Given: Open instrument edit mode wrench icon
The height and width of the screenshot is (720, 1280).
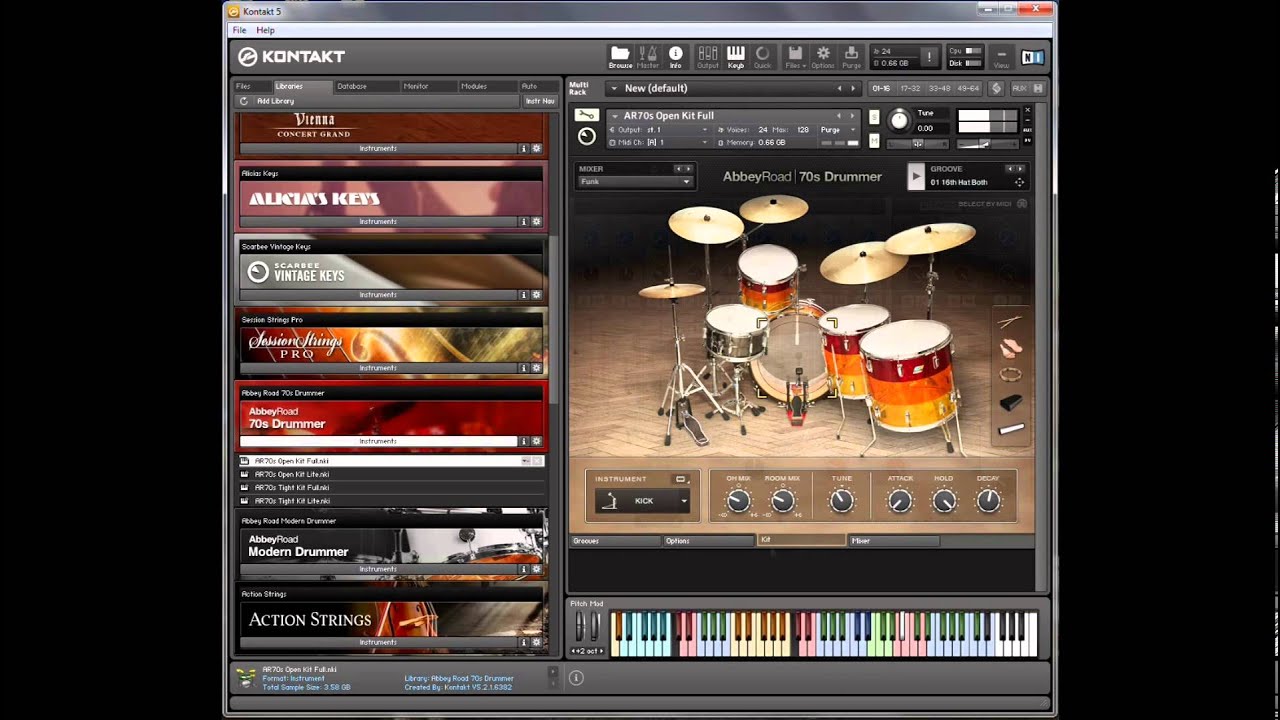Looking at the screenshot, I should pos(587,115).
